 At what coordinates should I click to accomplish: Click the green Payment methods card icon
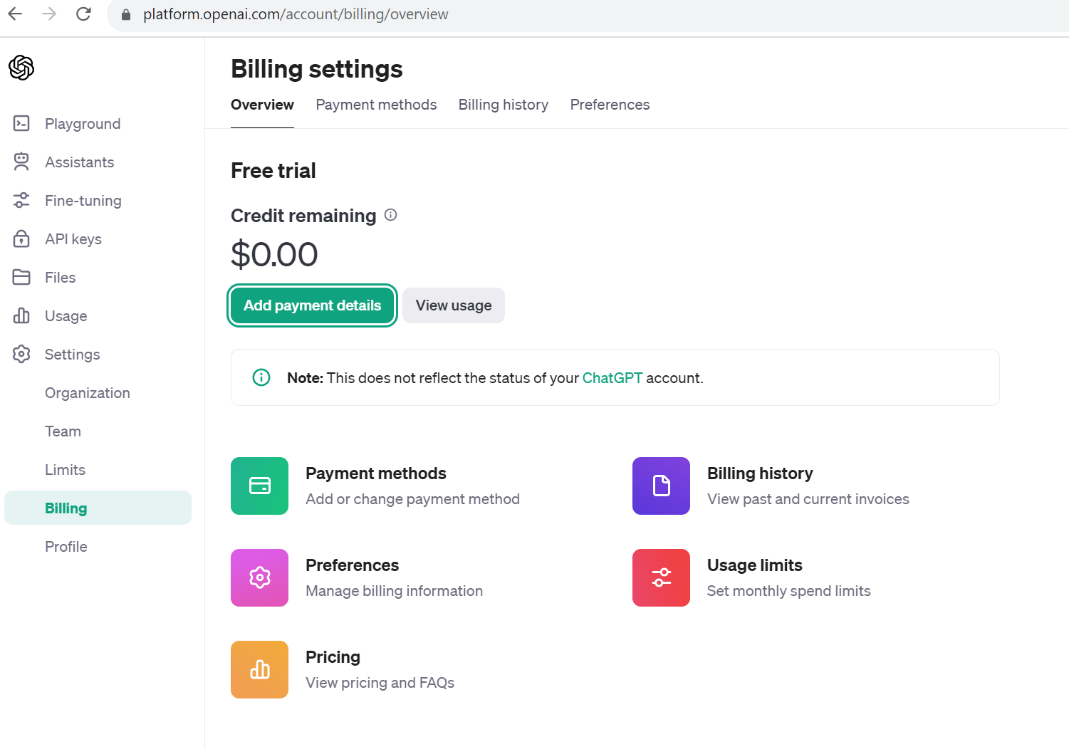point(260,486)
